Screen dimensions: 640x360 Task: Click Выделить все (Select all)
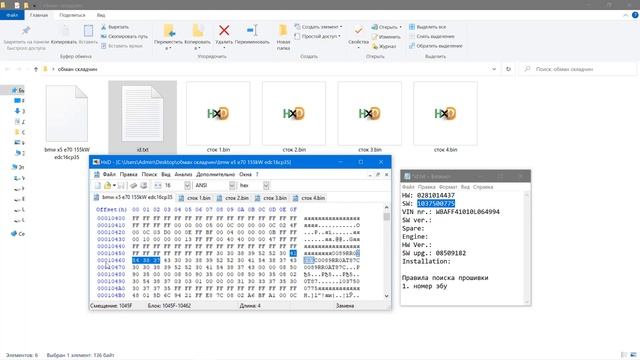coord(427,27)
